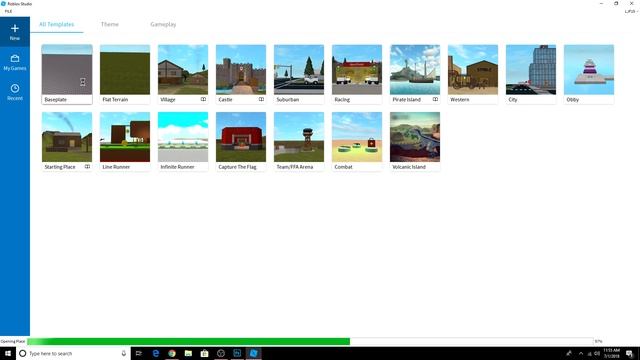
Task: Click the Cortana microphone icon
Action: tap(124, 353)
